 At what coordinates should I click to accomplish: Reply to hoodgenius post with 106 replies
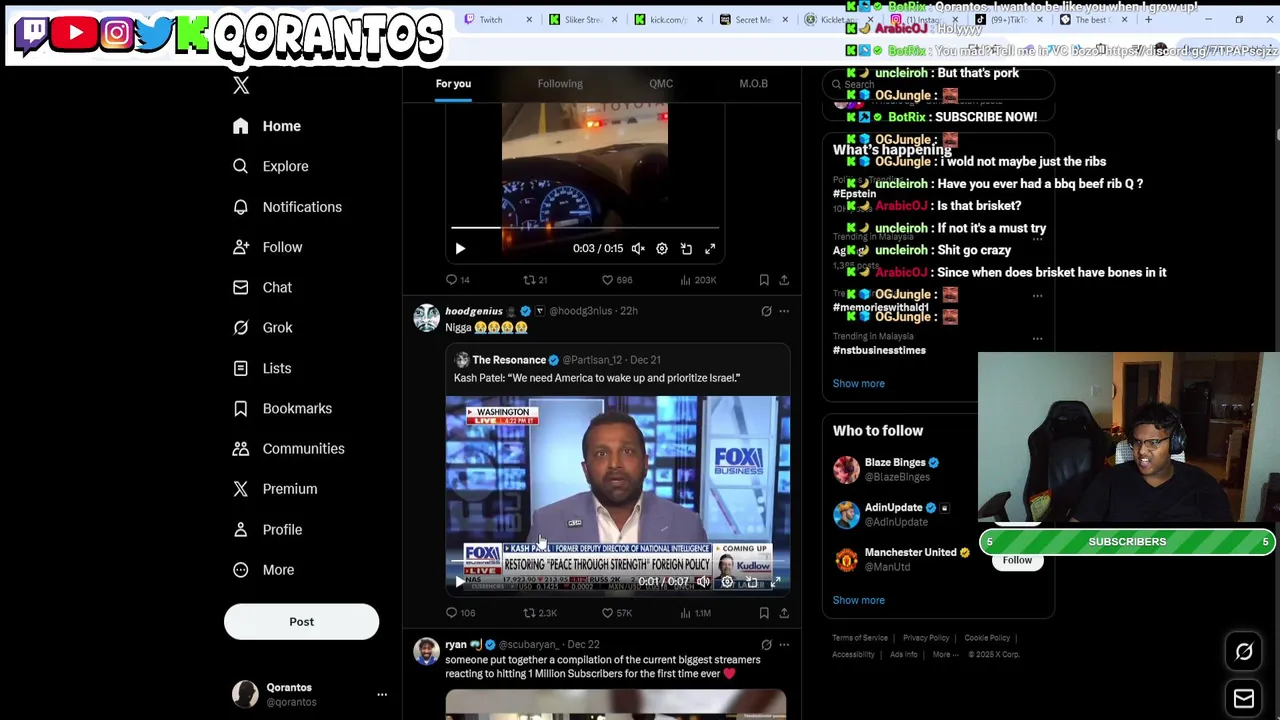point(460,613)
